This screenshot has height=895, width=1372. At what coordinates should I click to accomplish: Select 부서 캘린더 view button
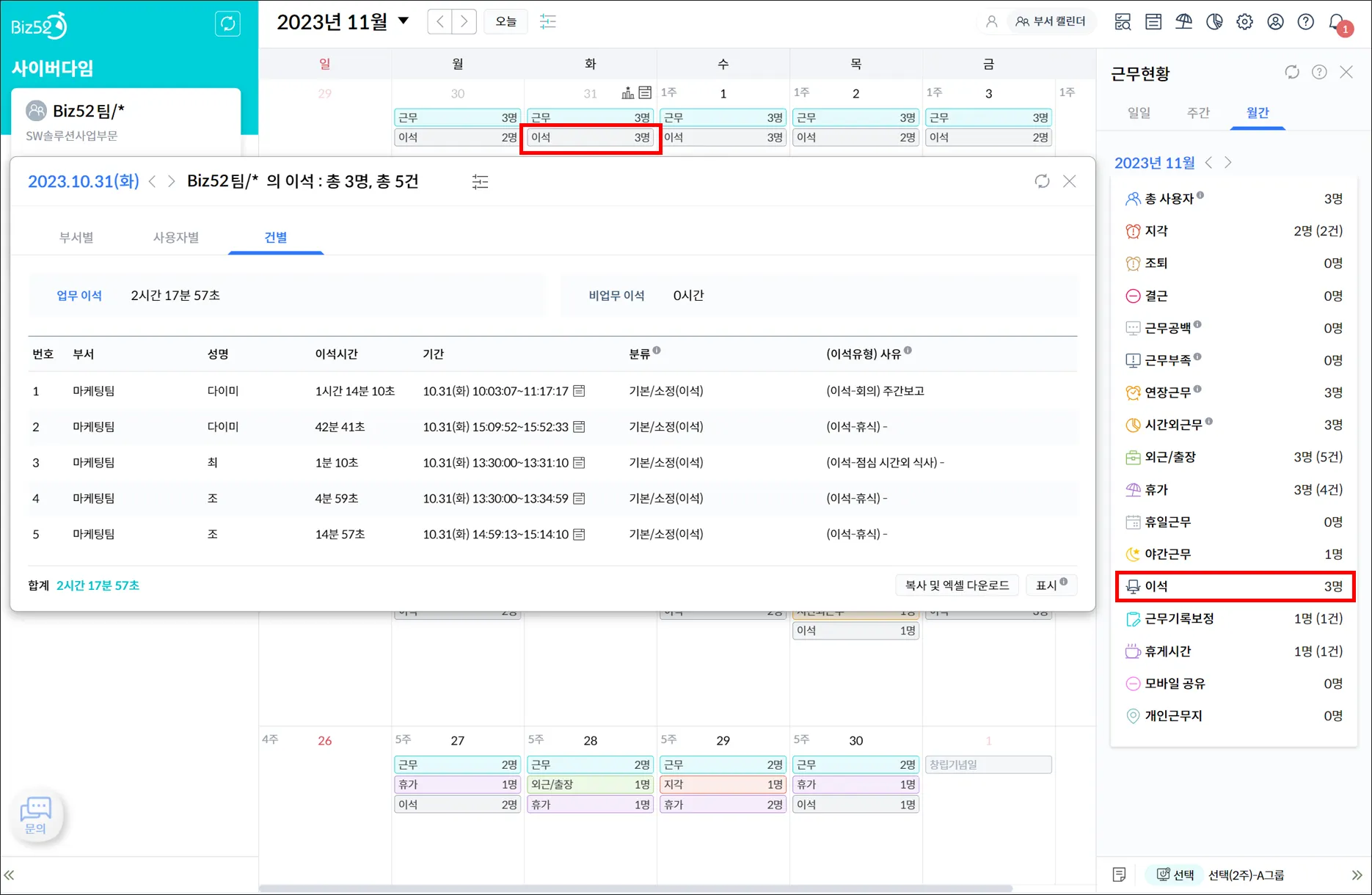point(1051,22)
